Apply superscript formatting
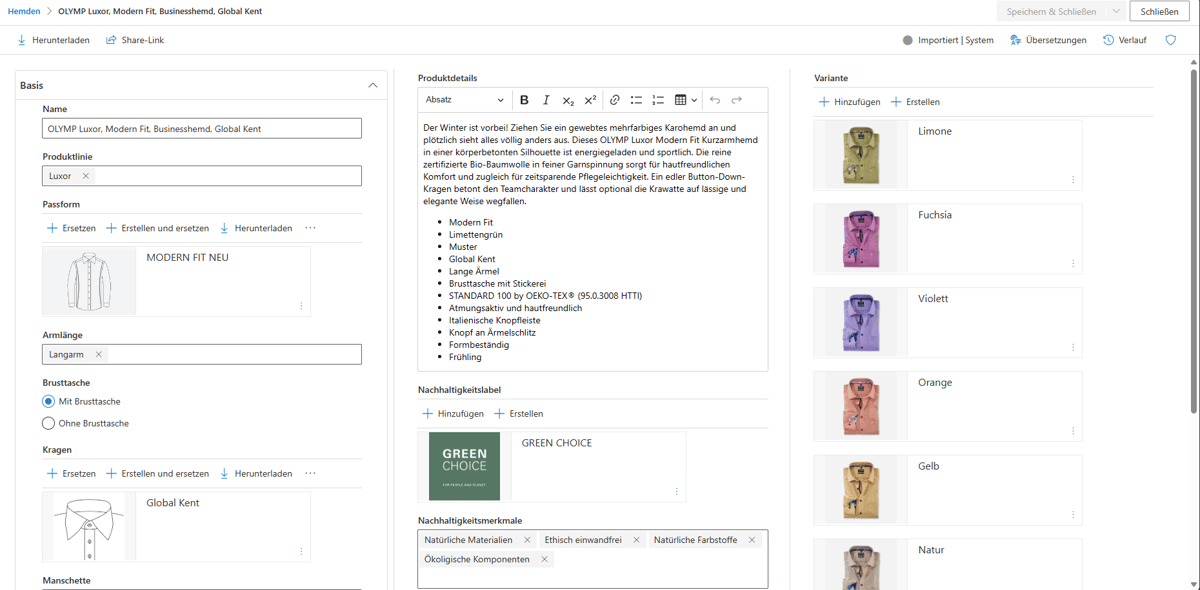The width and height of the screenshot is (1200, 590). click(x=590, y=100)
